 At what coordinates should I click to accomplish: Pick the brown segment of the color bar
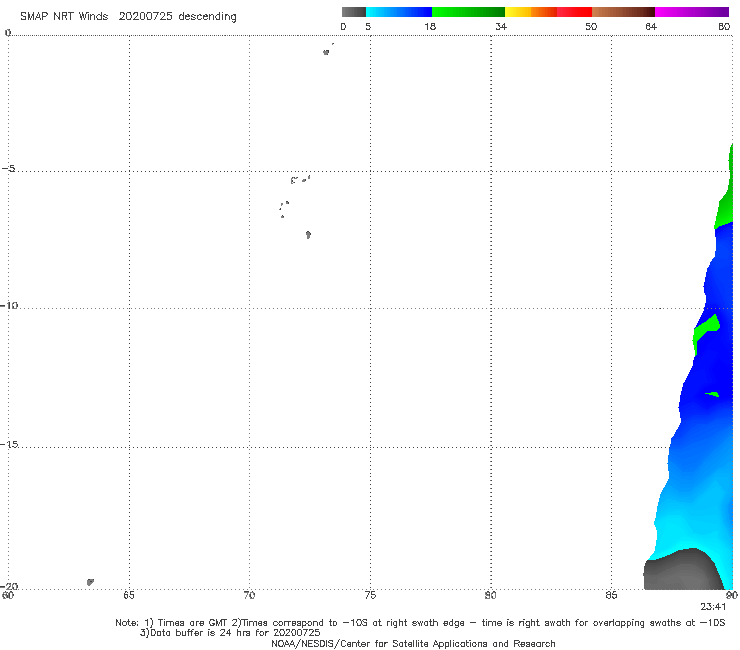click(x=623, y=12)
